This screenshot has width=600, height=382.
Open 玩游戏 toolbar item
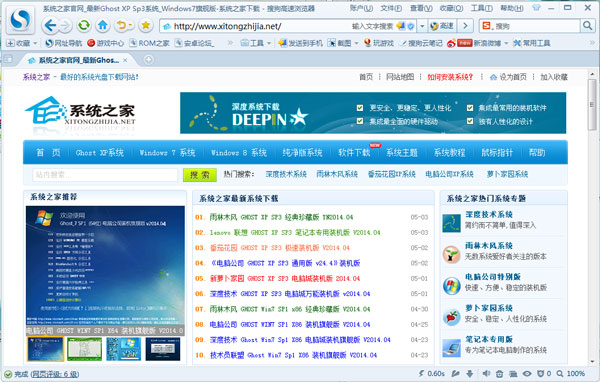379,43
